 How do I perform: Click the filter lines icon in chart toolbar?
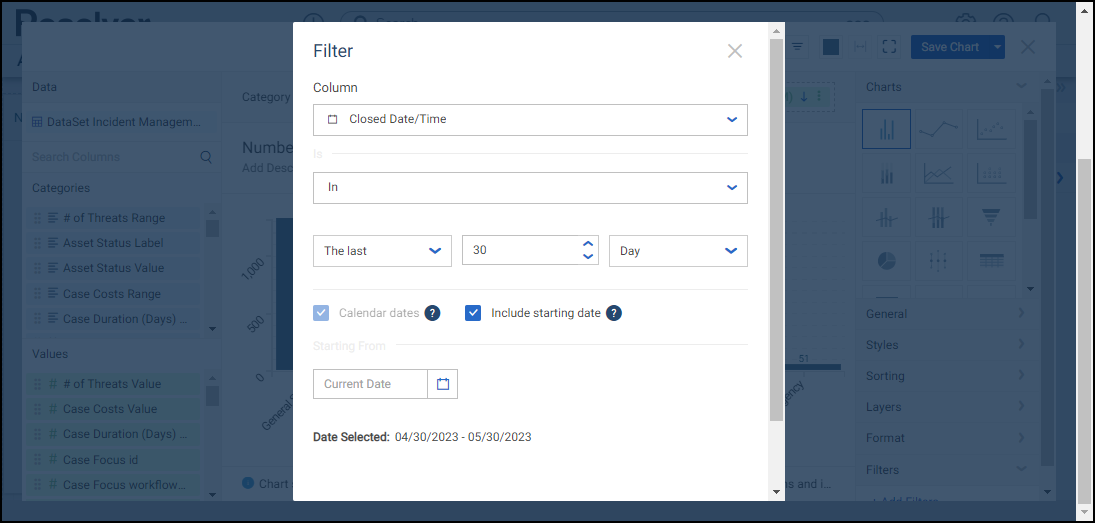(797, 47)
